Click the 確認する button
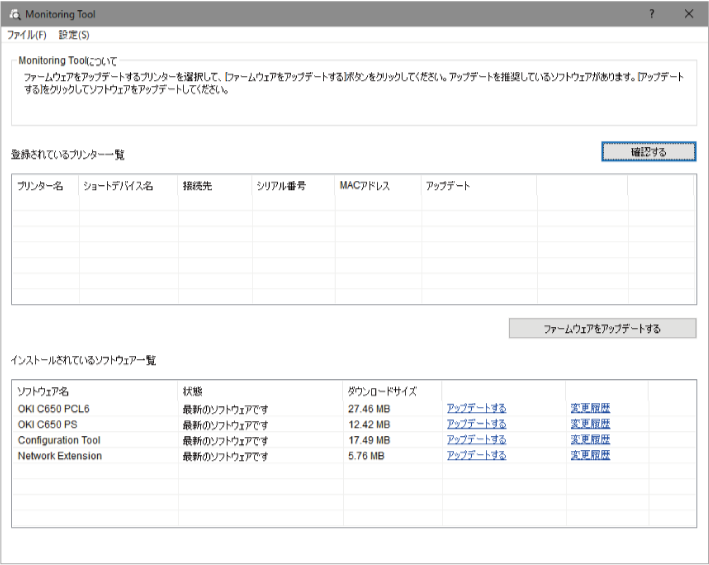 (x=648, y=151)
